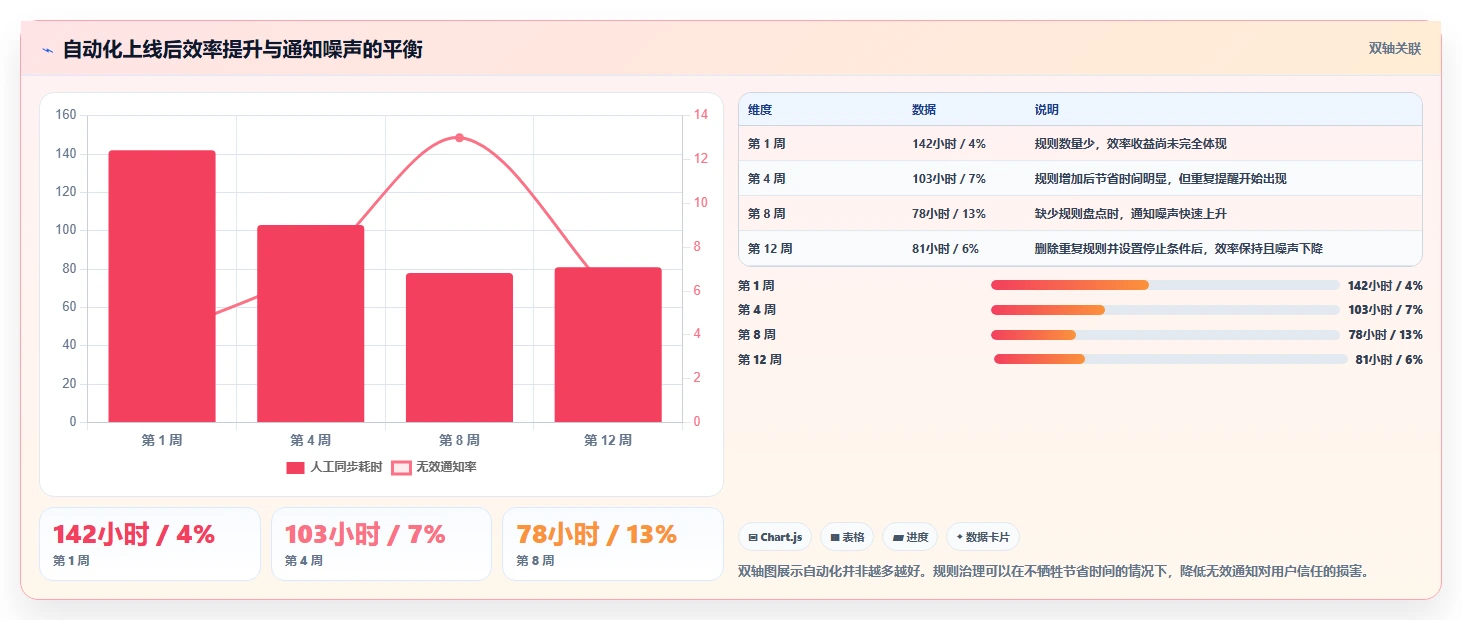The width and height of the screenshot is (1462, 620).
Task: Click the 进度 chip
Action: coord(910,537)
